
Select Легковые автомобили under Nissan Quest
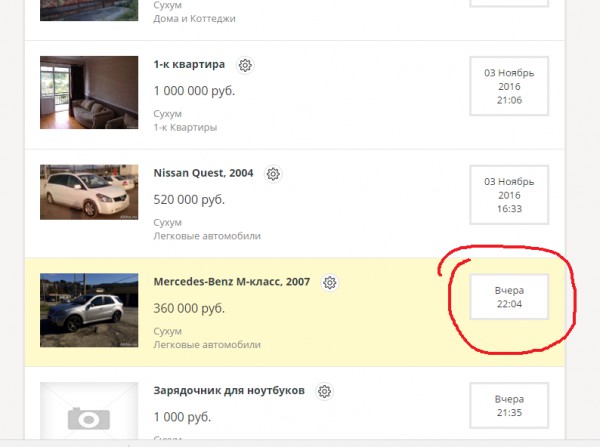tap(207, 236)
